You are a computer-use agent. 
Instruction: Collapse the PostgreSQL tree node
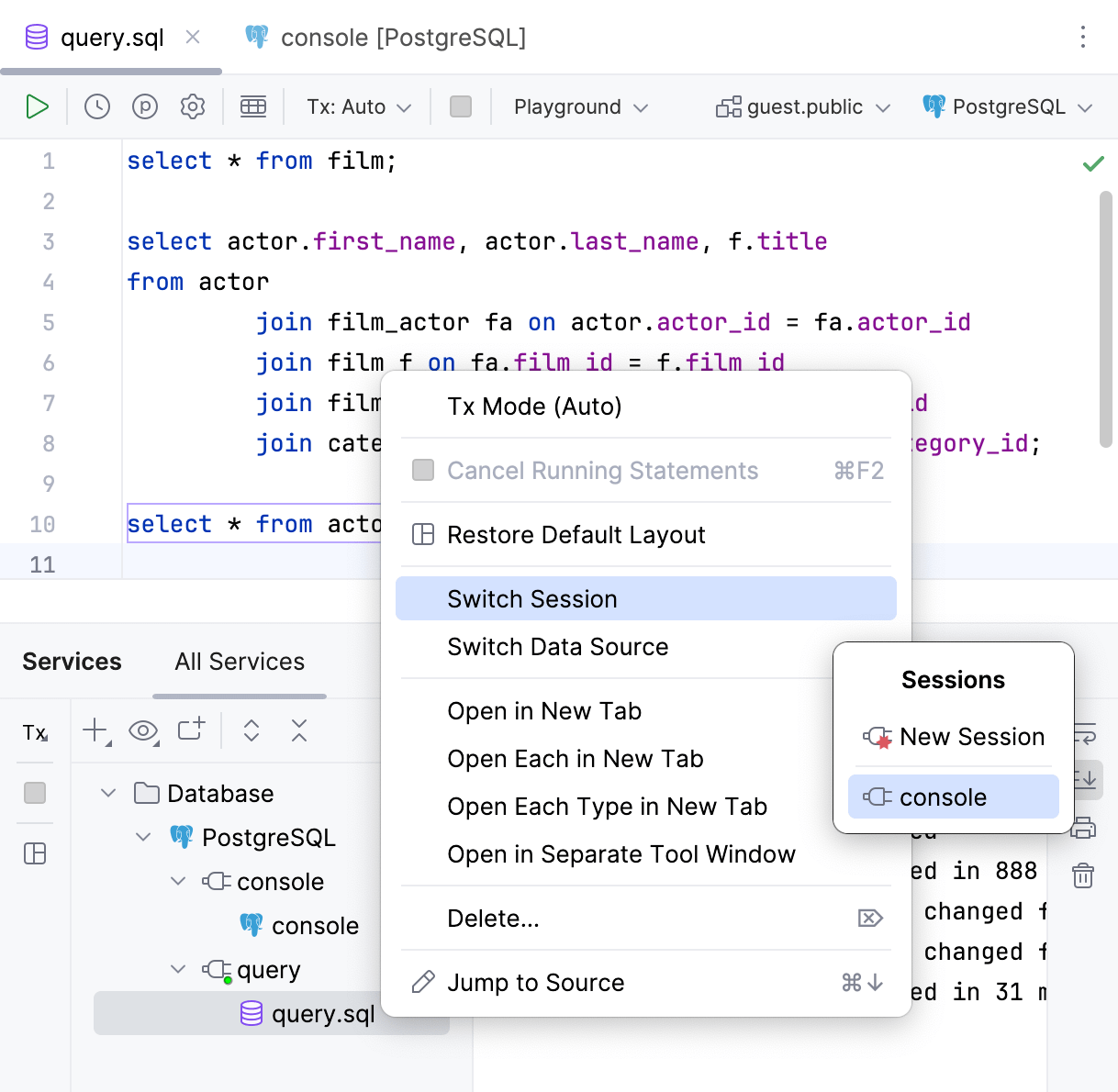pyautogui.click(x=143, y=837)
